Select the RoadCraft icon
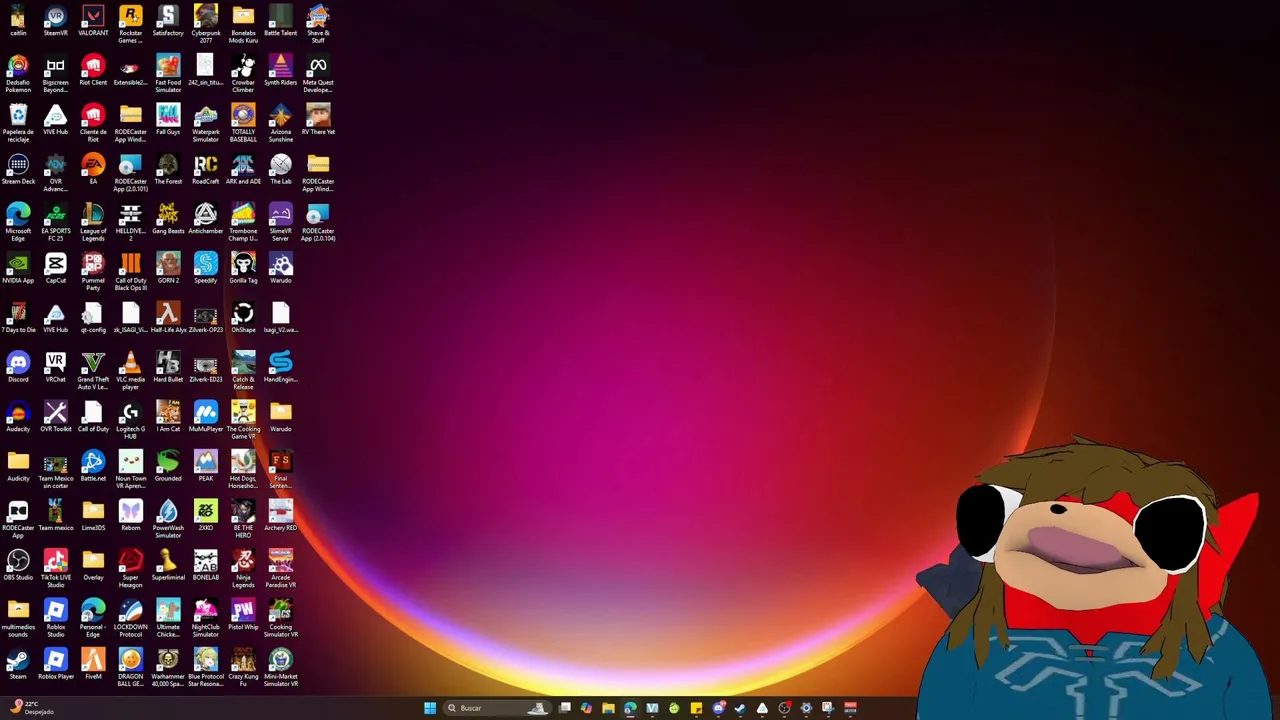Screen dimensions: 1280x720 205,169
